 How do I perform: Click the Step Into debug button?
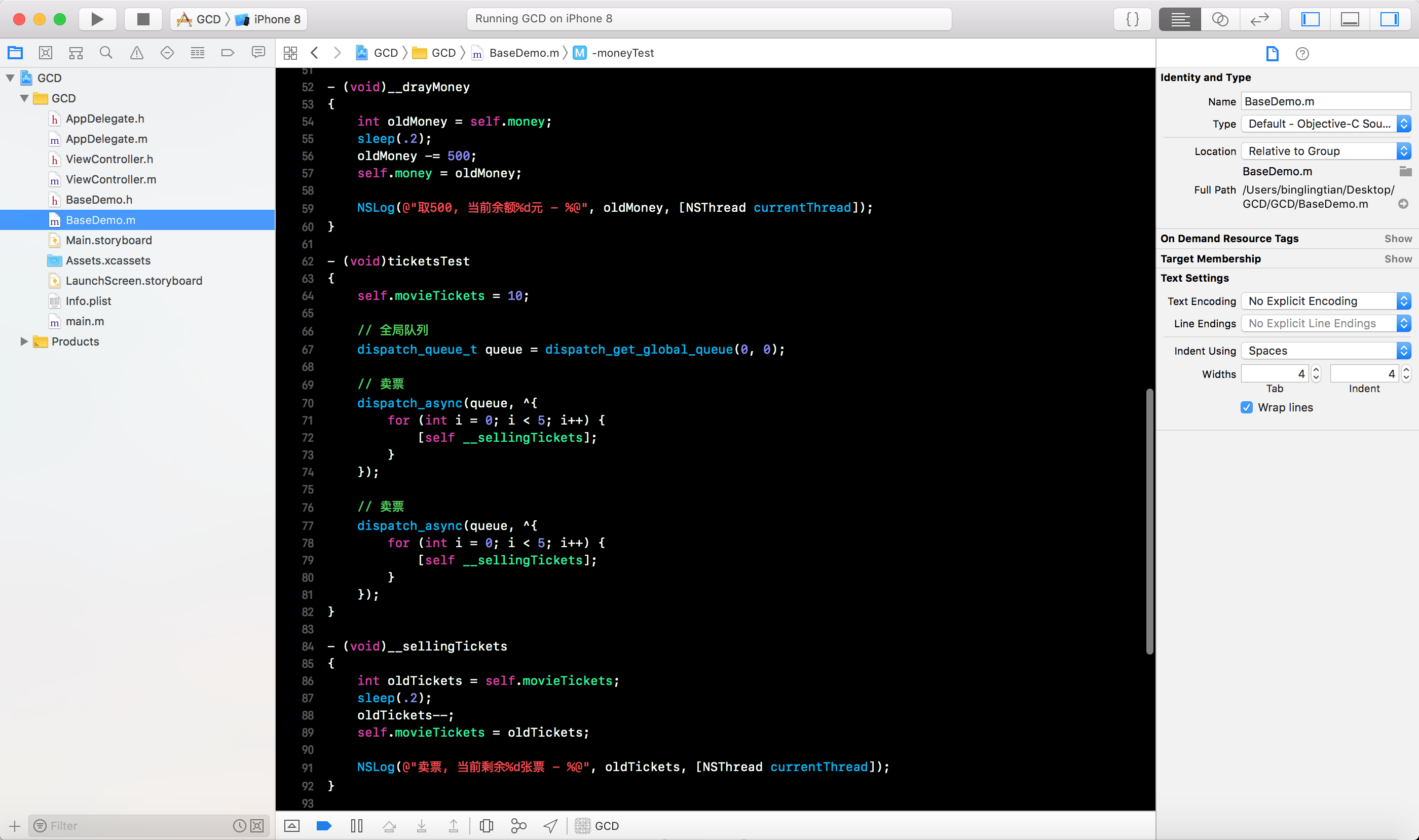click(422, 826)
